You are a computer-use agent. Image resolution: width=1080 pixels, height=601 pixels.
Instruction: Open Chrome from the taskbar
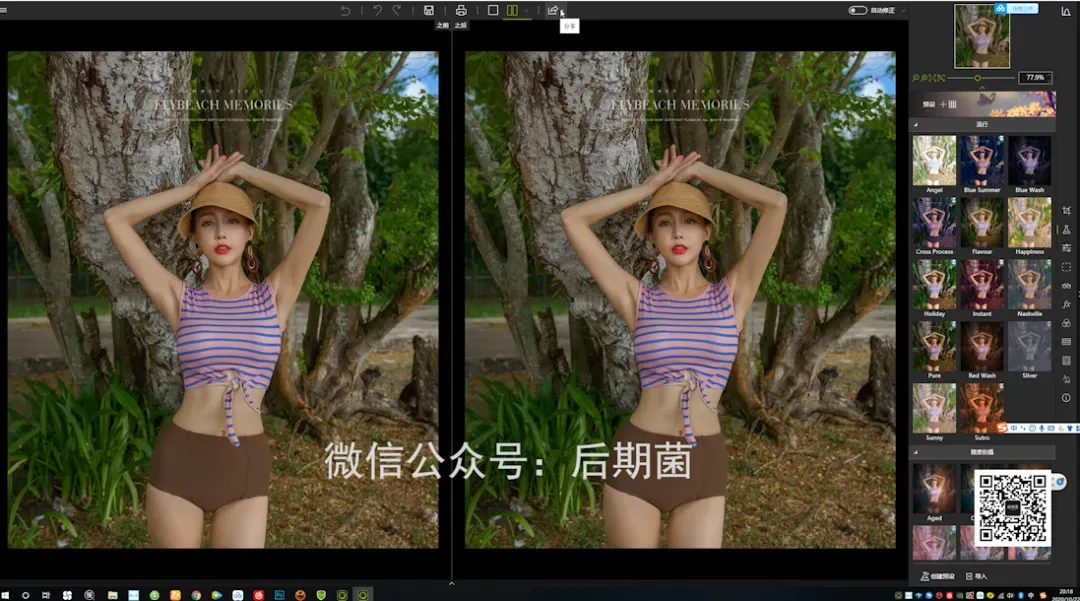[196, 595]
